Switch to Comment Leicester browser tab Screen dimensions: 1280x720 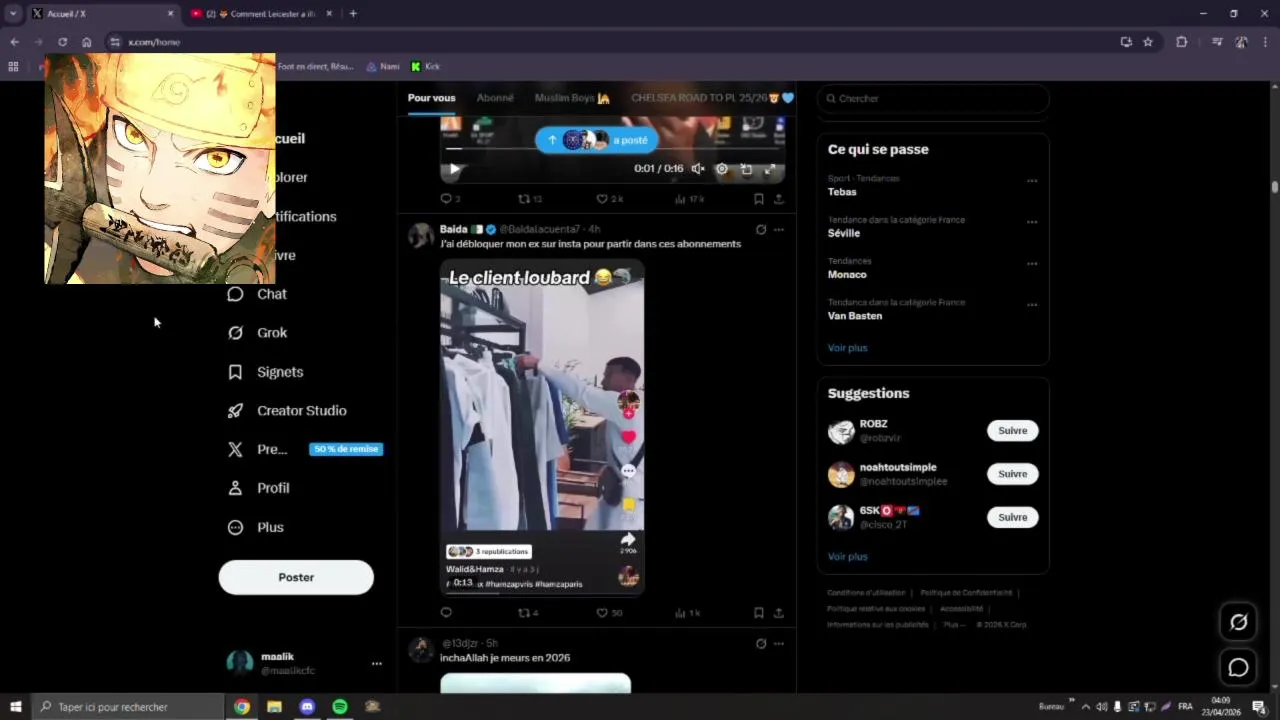[262, 14]
